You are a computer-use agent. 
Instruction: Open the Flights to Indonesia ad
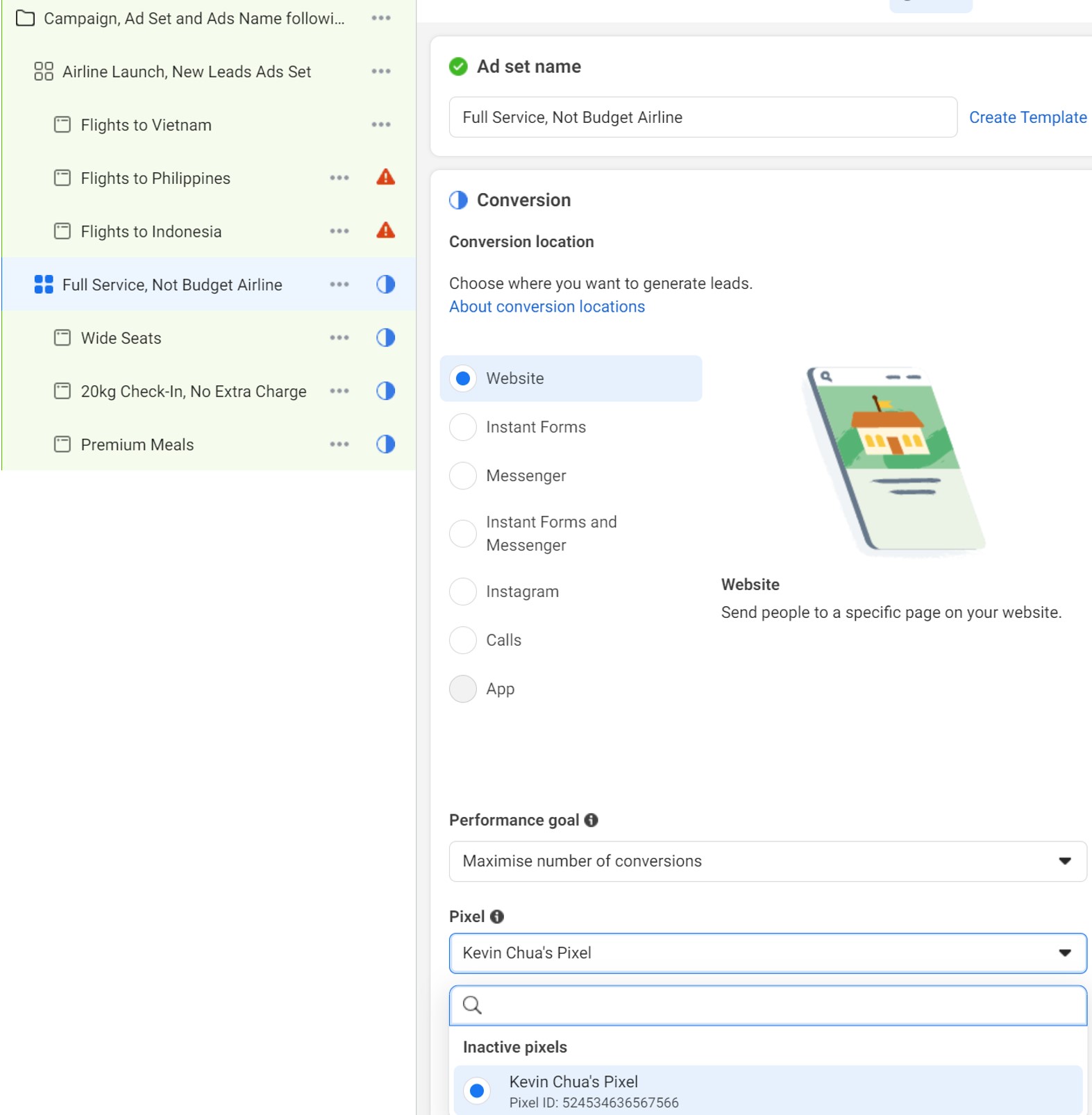[x=151, y=232]
